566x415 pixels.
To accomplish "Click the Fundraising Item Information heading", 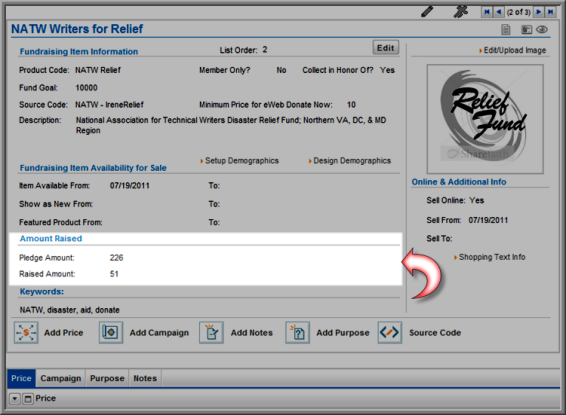I will click(x=79, y=52).
